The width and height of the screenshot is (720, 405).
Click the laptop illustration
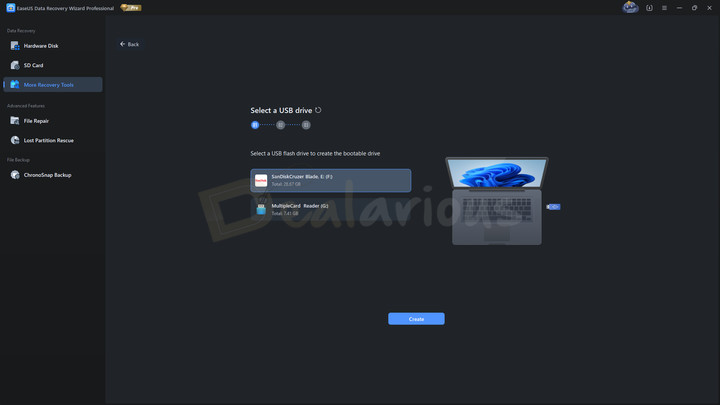(497, 201)
